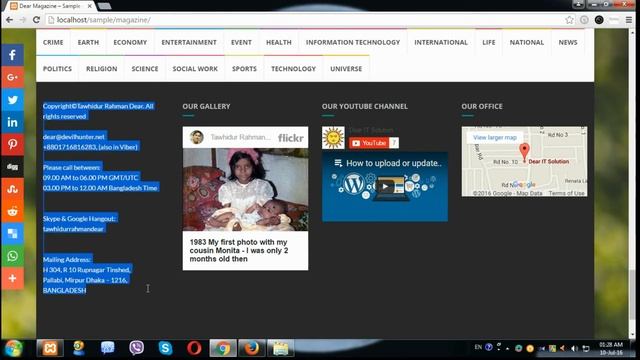The height and width of the screenshot is (360, 640).
Task: Click the flickr logo in gallery
Action: pos(291,138)
